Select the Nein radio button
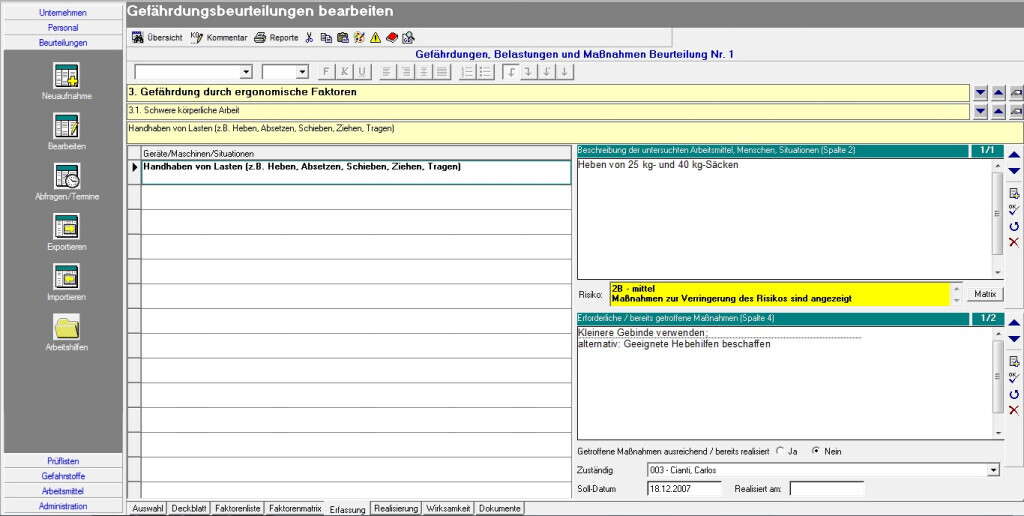Screen dimensions: 1024x516 pyautogui.click(x=815, y=451)
